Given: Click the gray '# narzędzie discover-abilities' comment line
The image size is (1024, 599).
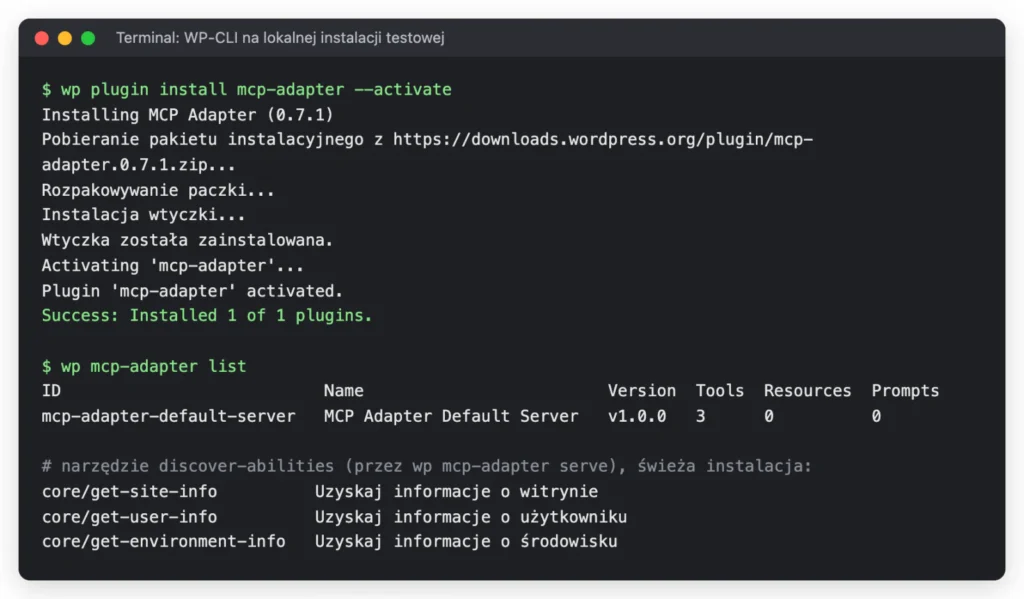Looking at the screenshot, I should point(426,466).
